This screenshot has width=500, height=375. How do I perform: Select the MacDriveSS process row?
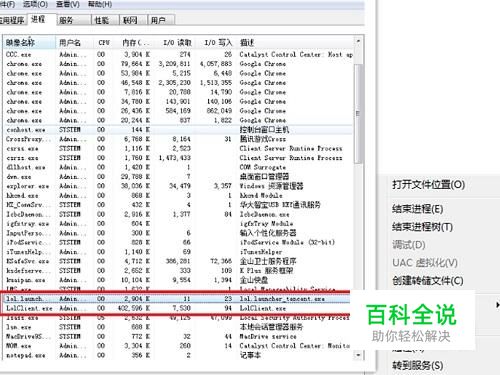178,337
